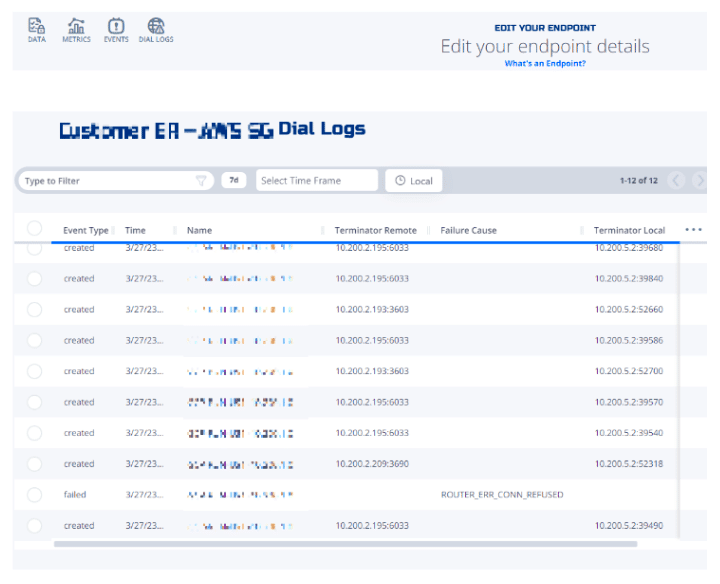This screenshot has width=720, height=584.
Task: Open the Metrics chart icon
Action: [x=77, y=27]
